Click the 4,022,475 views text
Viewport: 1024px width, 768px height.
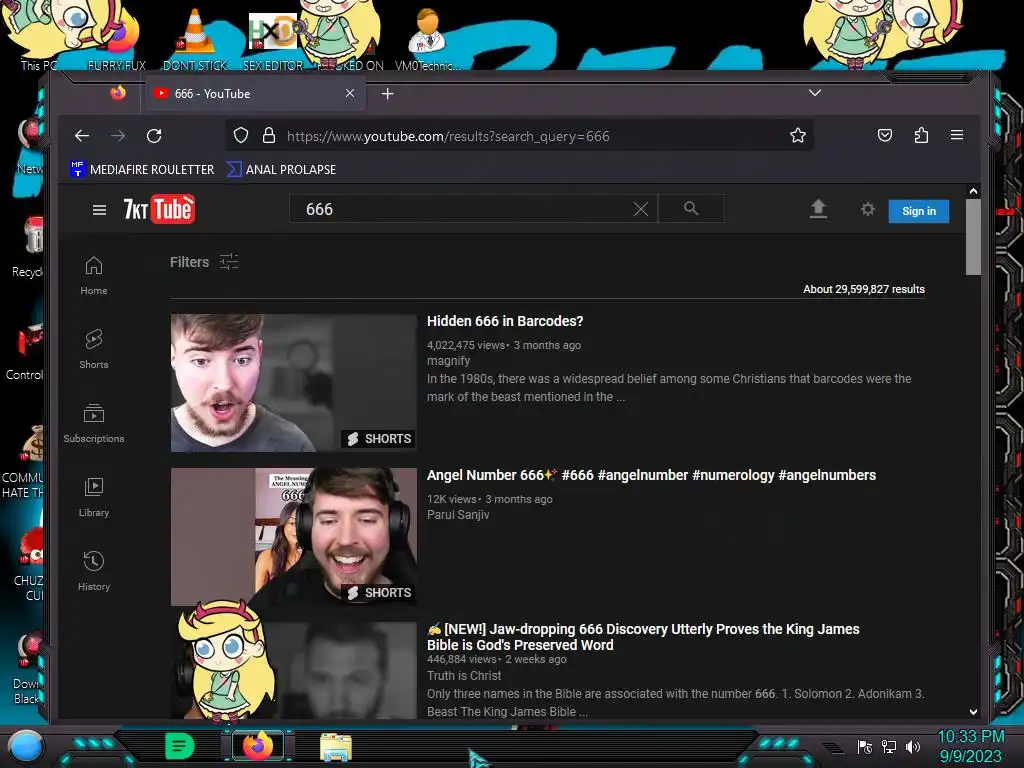click(x=466, y=345)
